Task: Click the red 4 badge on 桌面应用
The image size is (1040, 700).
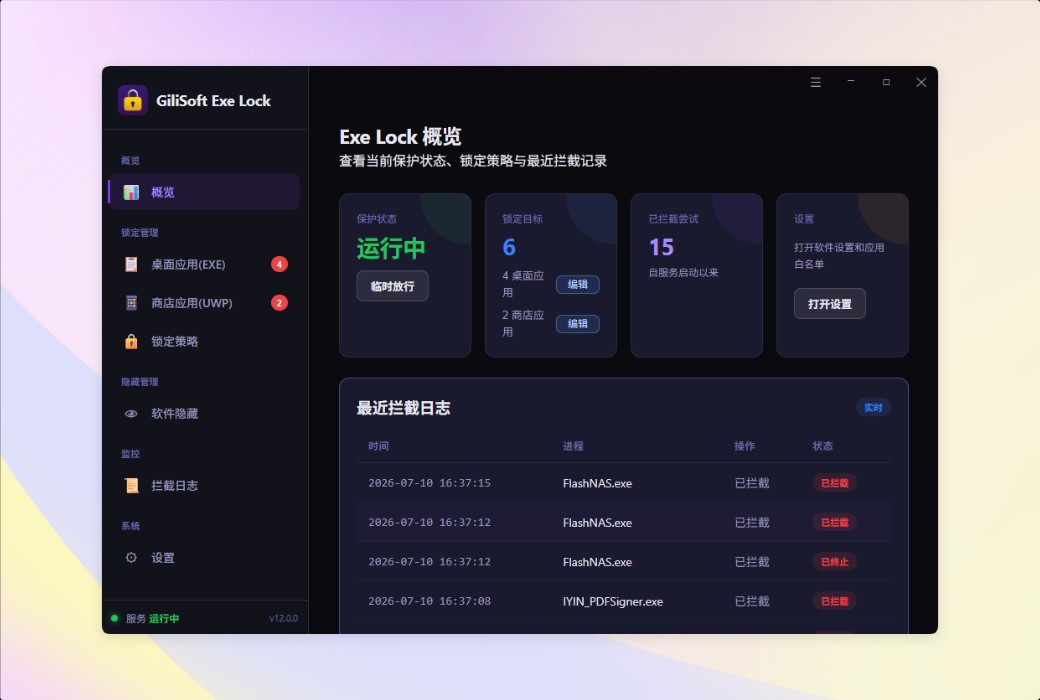Action: [279, 264]
